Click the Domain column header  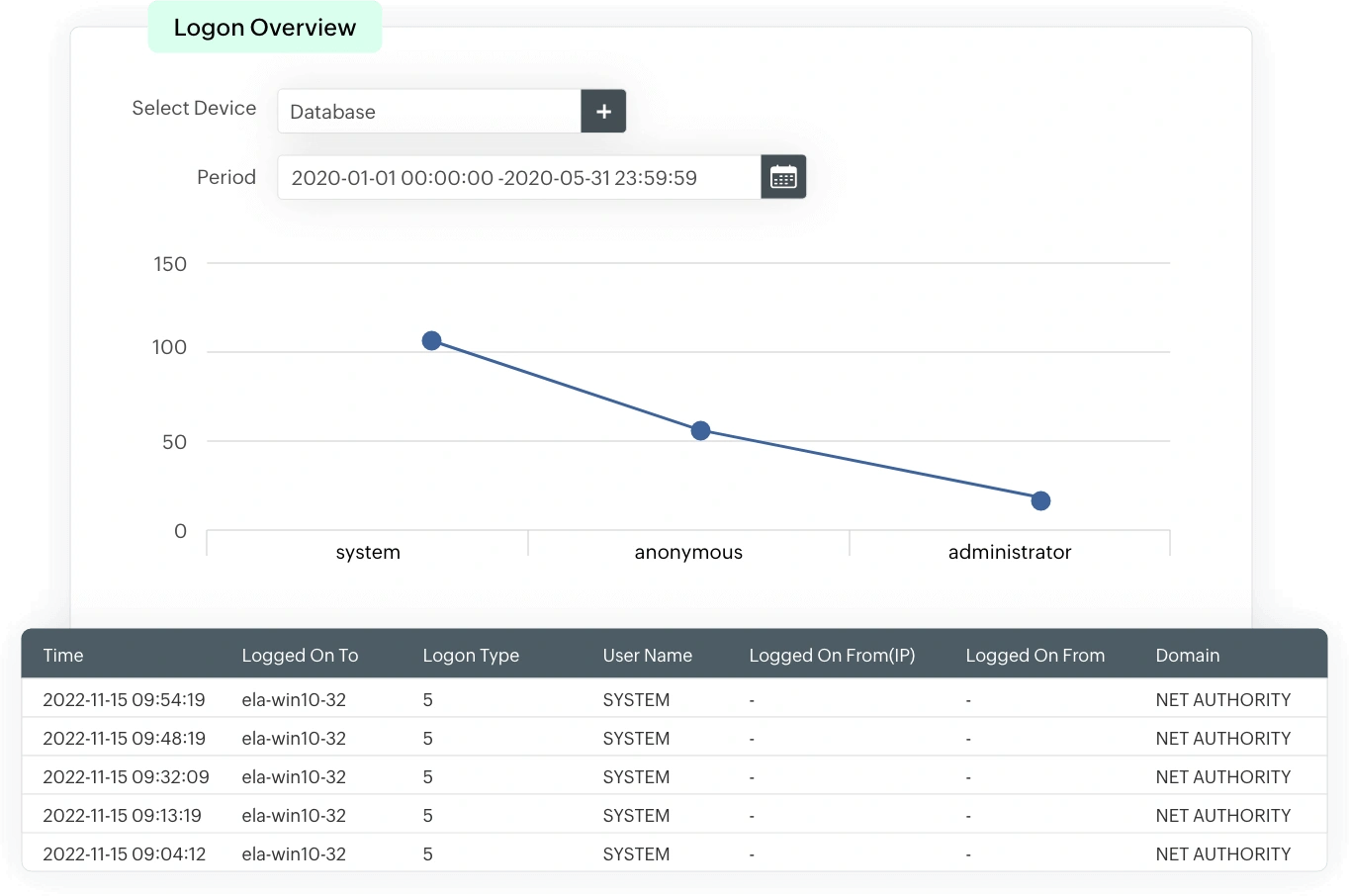tap(1188, 655)
